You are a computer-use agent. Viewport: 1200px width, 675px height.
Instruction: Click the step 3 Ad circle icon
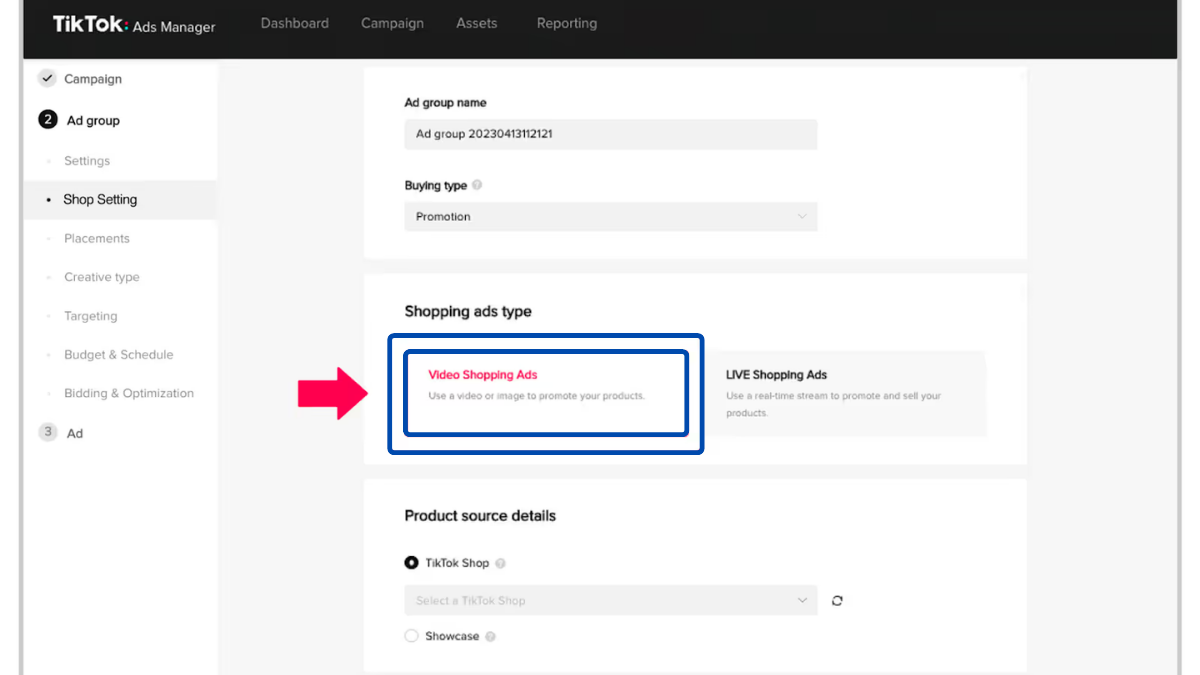click(47, 432)
